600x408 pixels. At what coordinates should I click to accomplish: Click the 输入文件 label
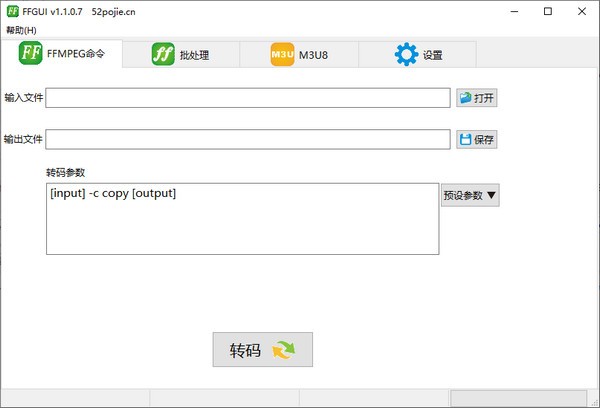[23, 98]
